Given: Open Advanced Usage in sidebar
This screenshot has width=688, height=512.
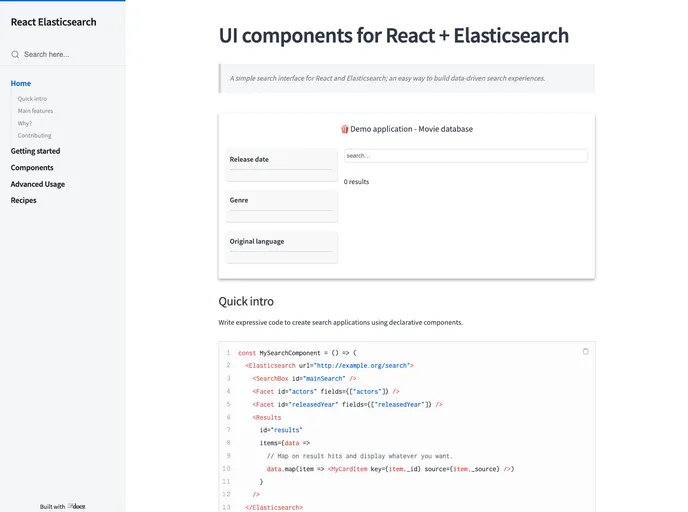Looking at the screenshot, I should (38, 184).
